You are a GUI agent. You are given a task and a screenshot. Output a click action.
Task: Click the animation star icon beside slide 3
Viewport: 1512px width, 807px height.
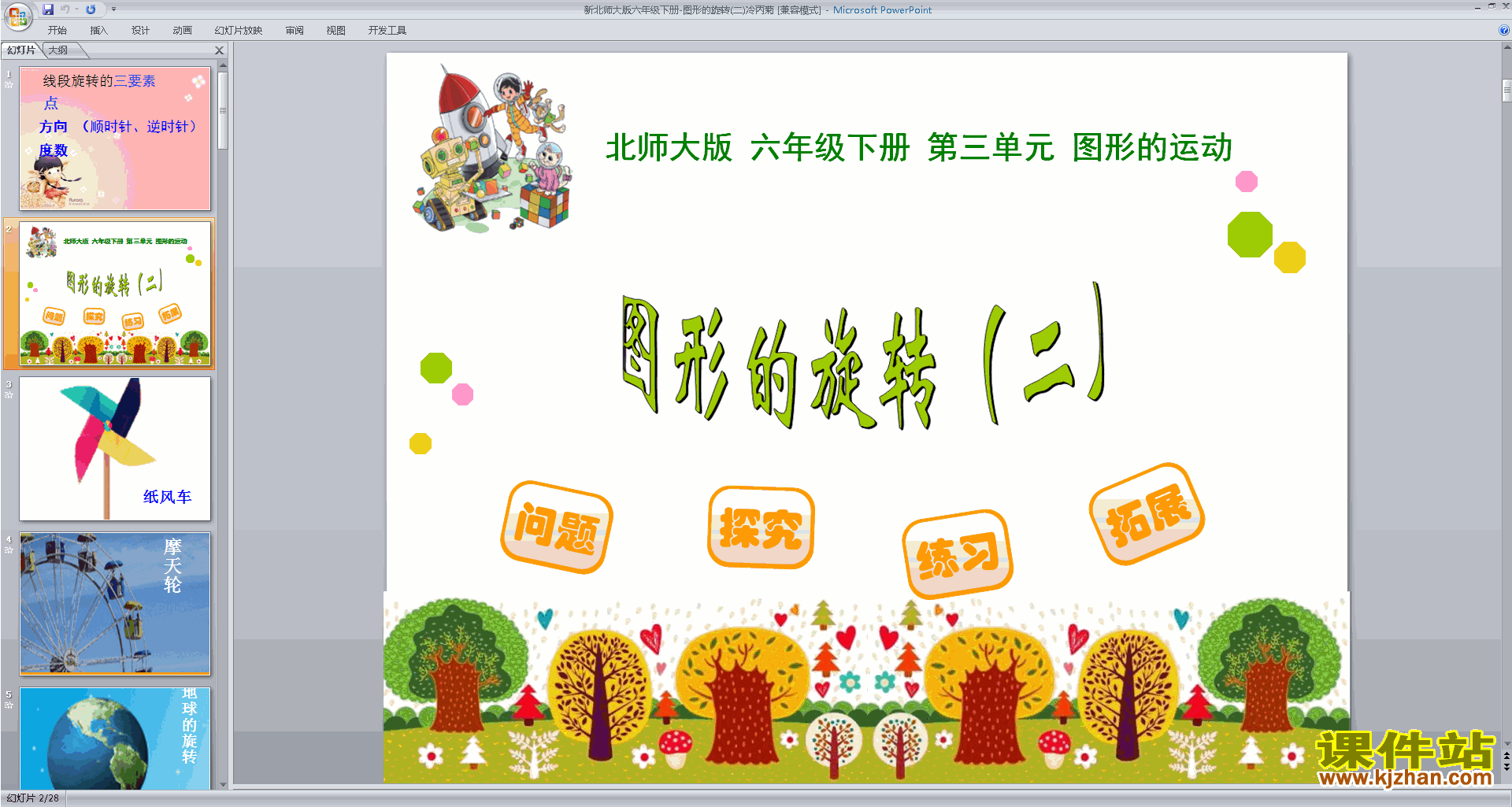(x=9, y=394)
